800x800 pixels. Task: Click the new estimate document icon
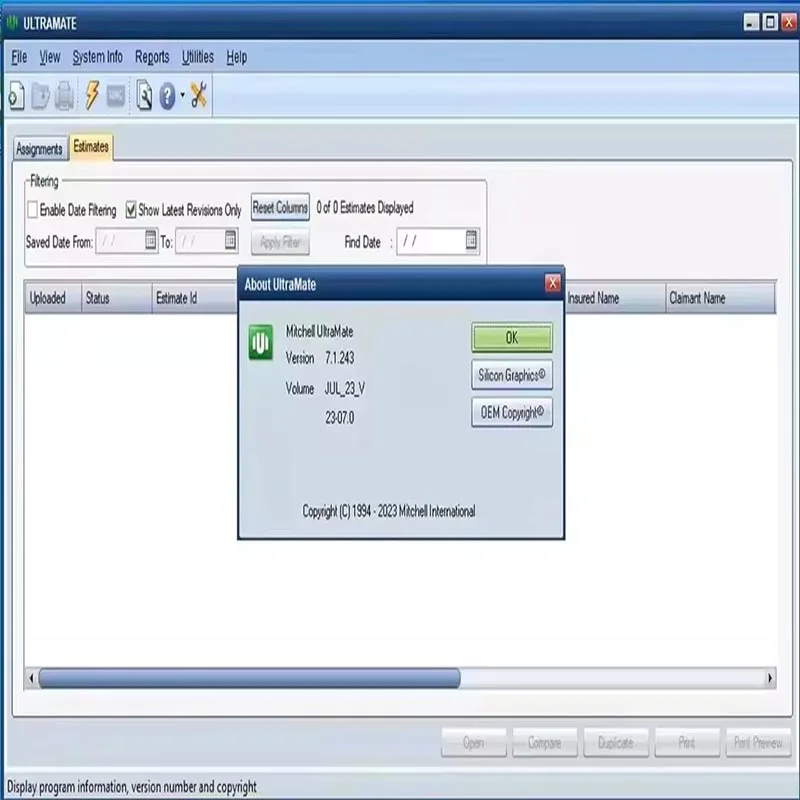tap(17, 95)
